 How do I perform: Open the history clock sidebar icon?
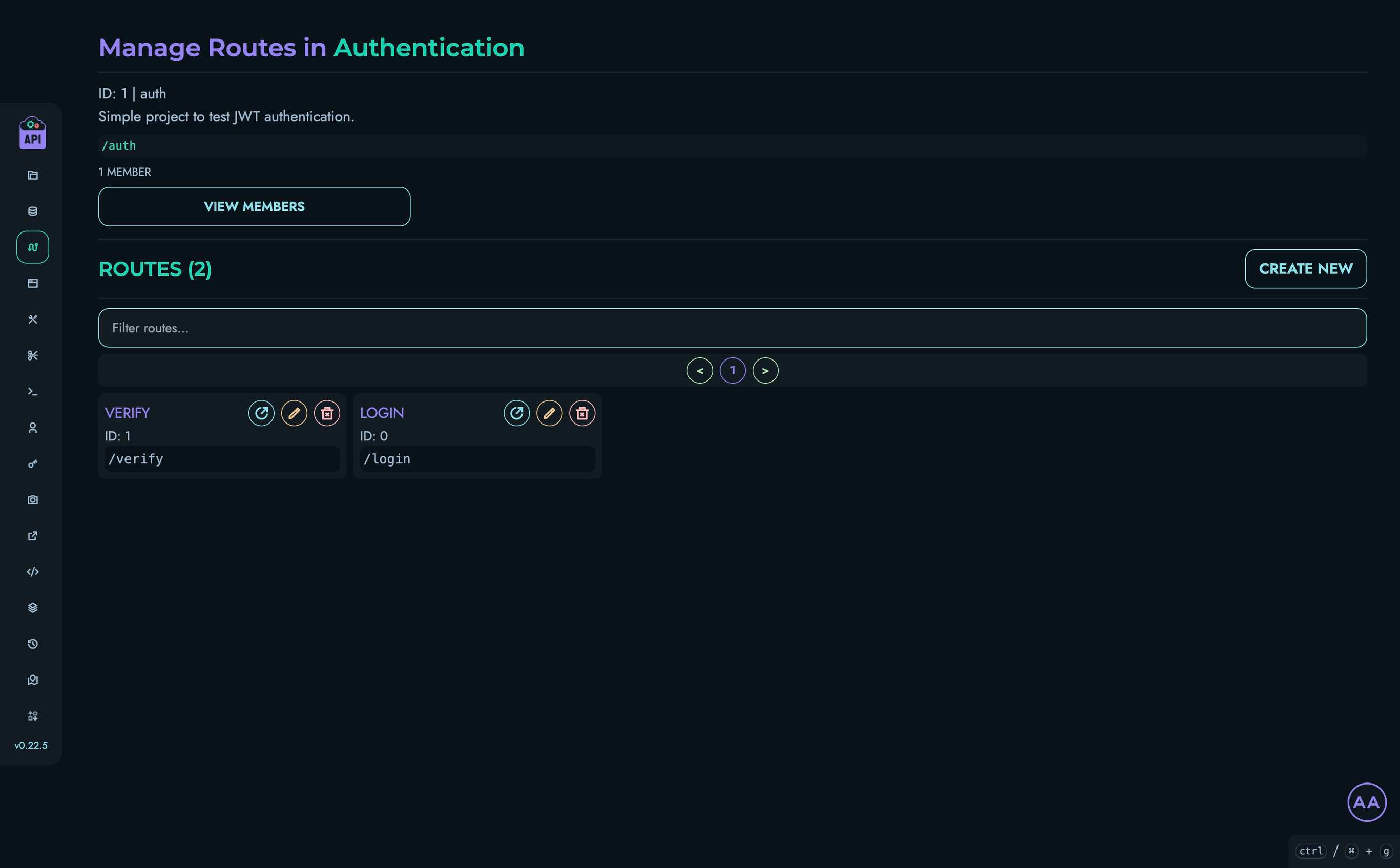(33, 644)
